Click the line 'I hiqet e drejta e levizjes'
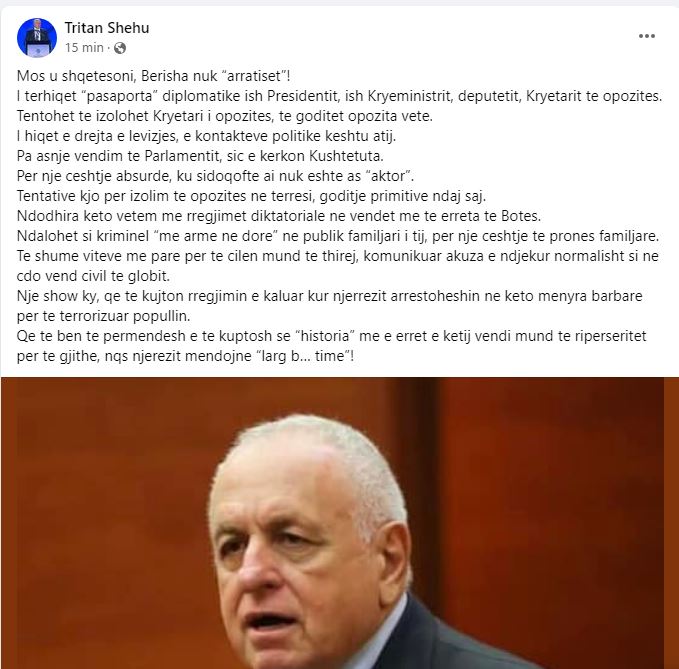 (207, 136)
